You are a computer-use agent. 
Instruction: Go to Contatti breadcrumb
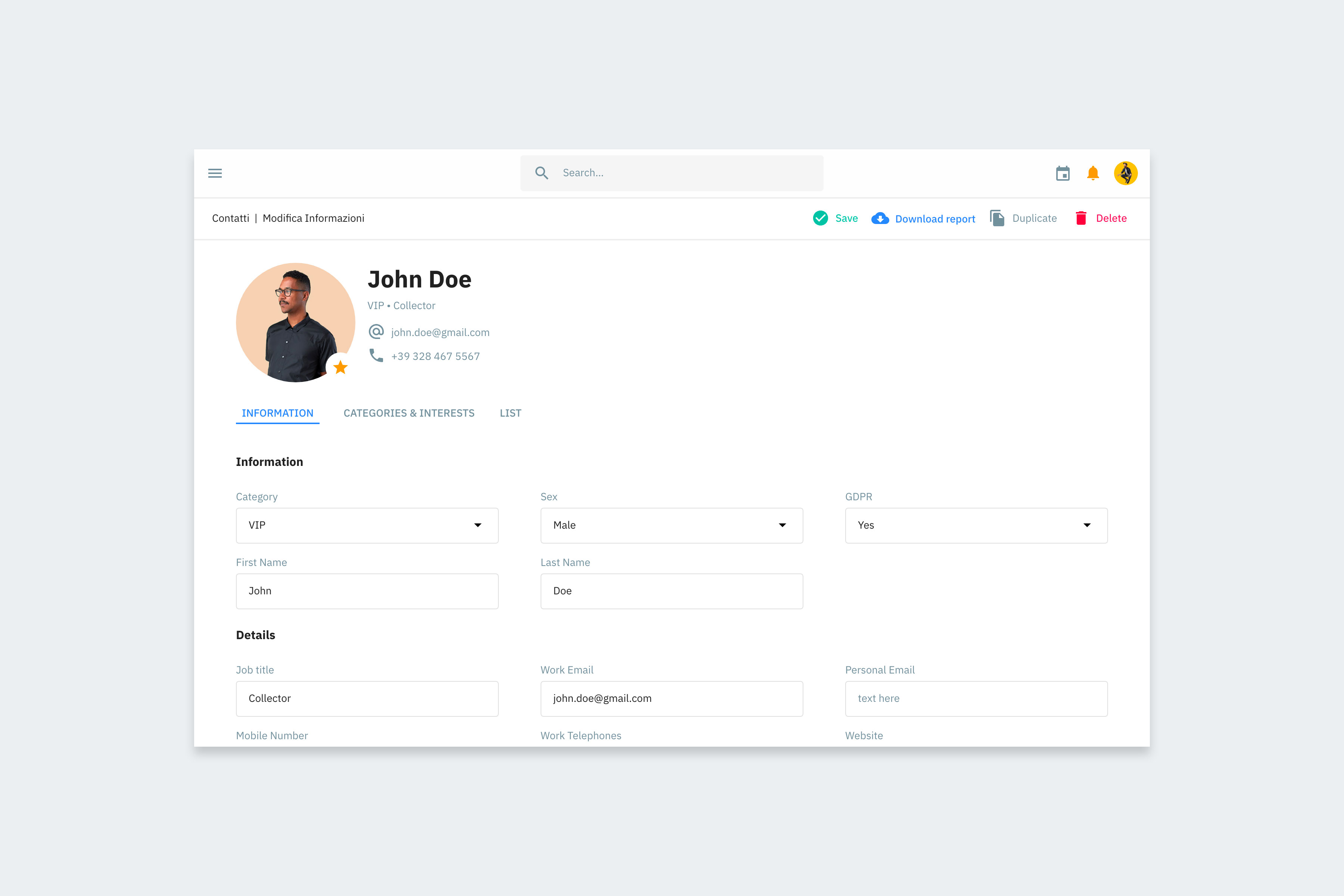pos(230,218)
